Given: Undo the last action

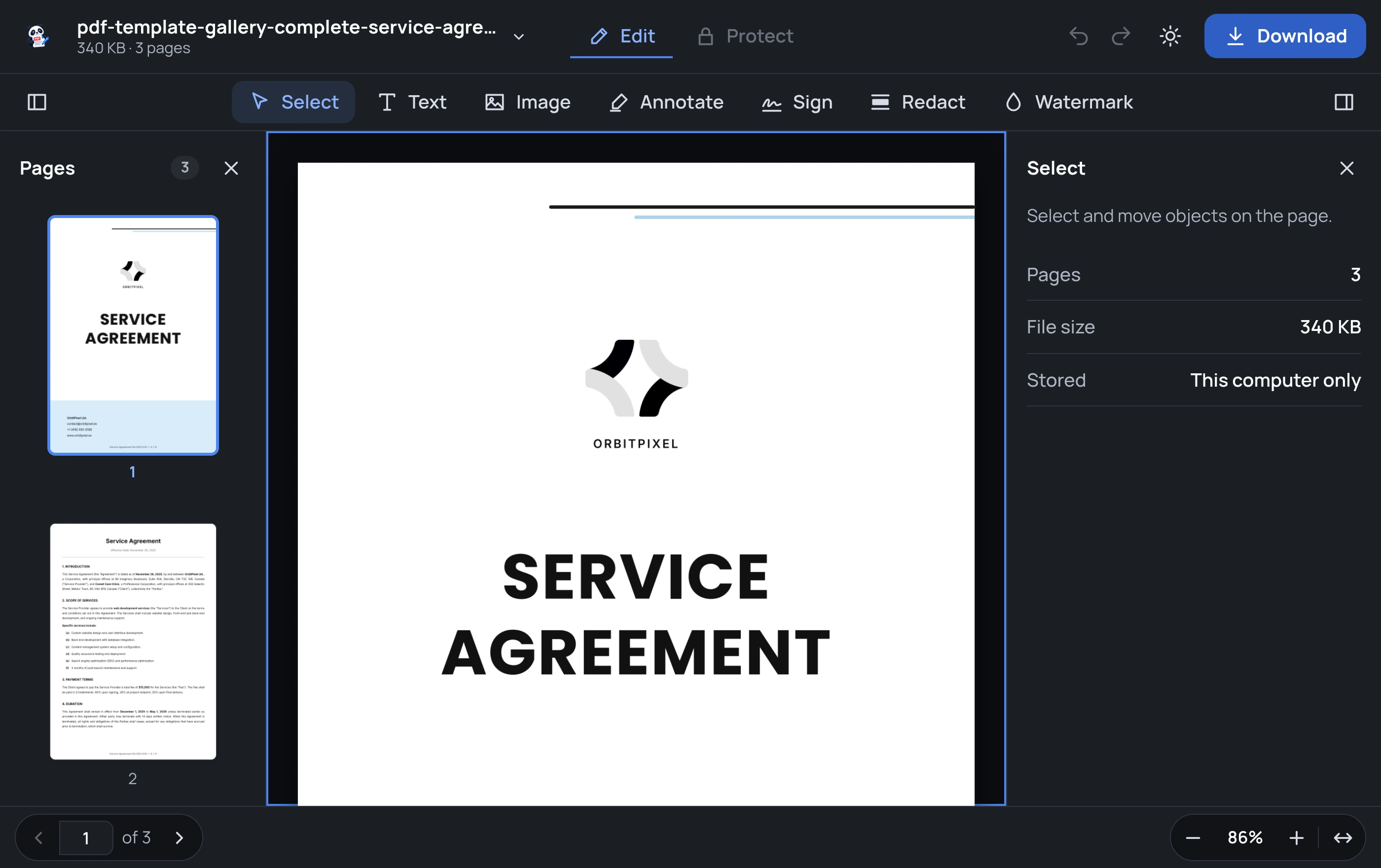Looking at the screenshot, I should [x=1079, y=36].
